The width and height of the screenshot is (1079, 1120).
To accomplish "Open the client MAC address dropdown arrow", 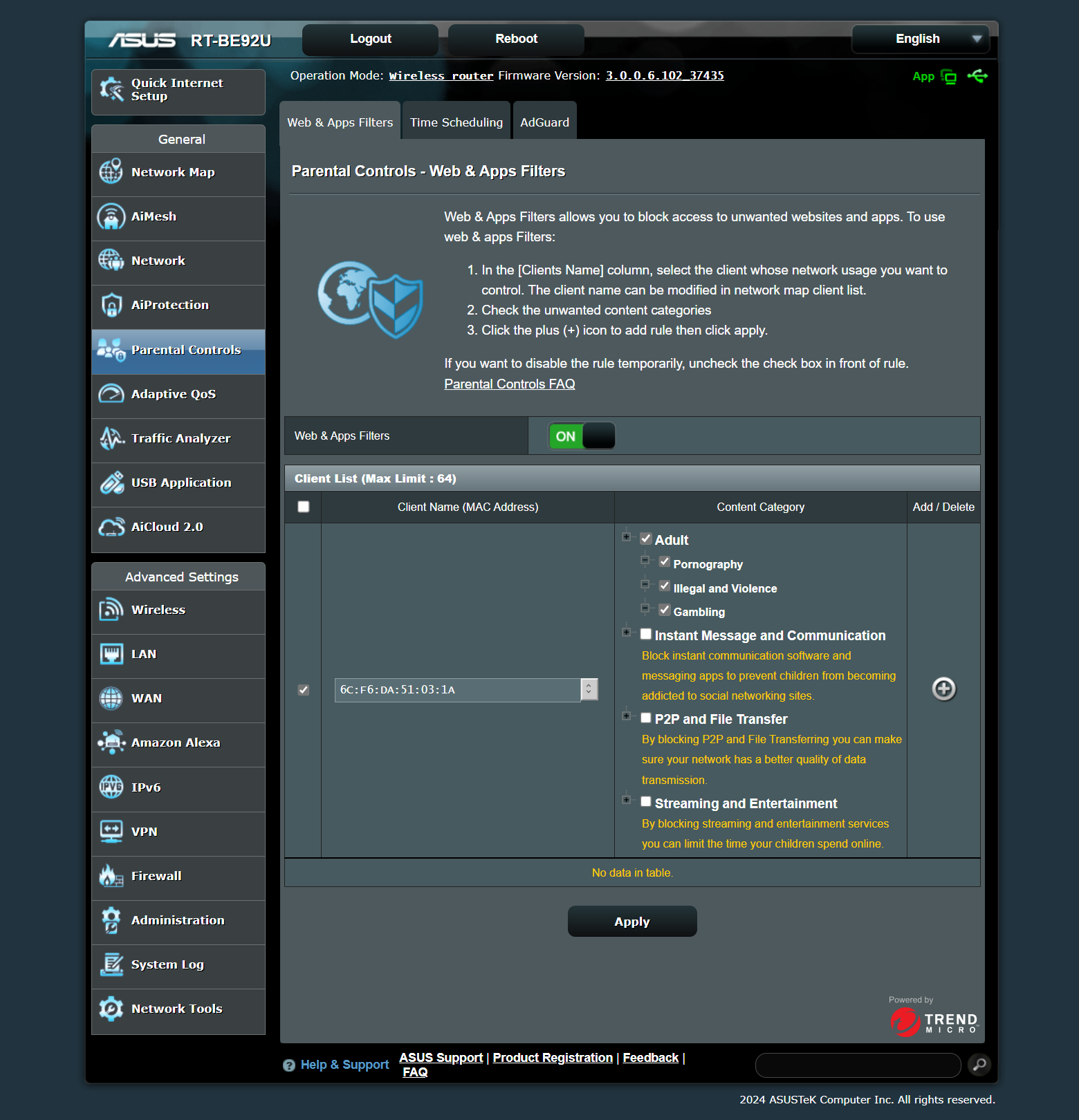I will coord(589,689).
